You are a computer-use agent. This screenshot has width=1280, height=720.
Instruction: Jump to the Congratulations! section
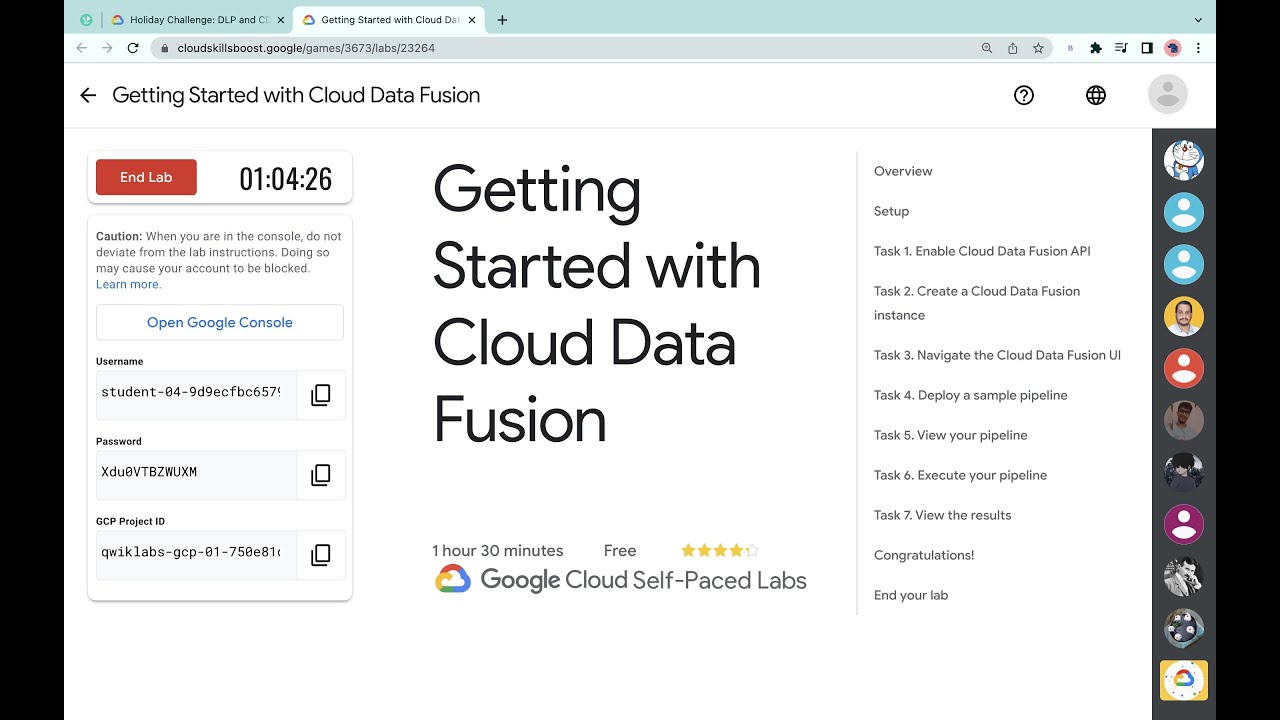(x=924, y=555)
